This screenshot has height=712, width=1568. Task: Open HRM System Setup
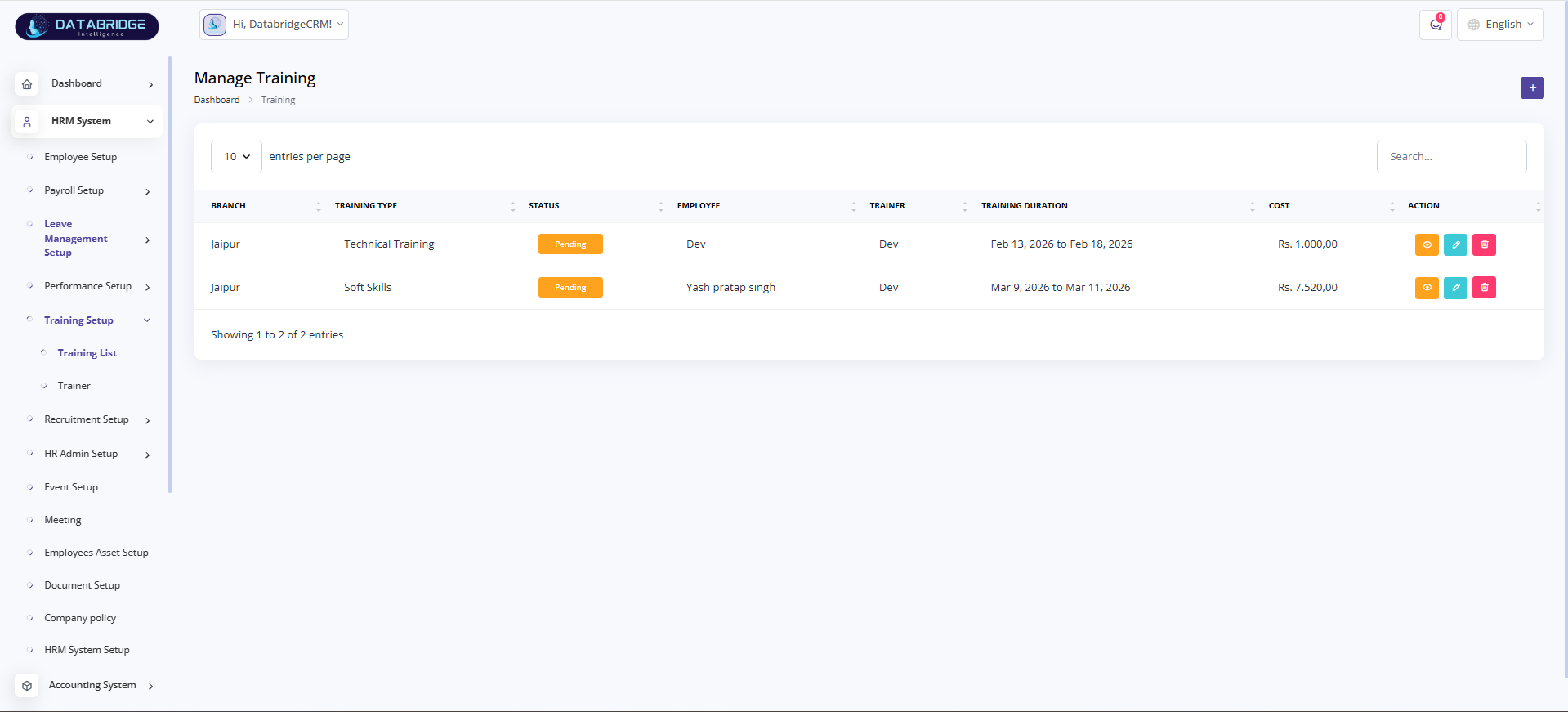point(87,650)
